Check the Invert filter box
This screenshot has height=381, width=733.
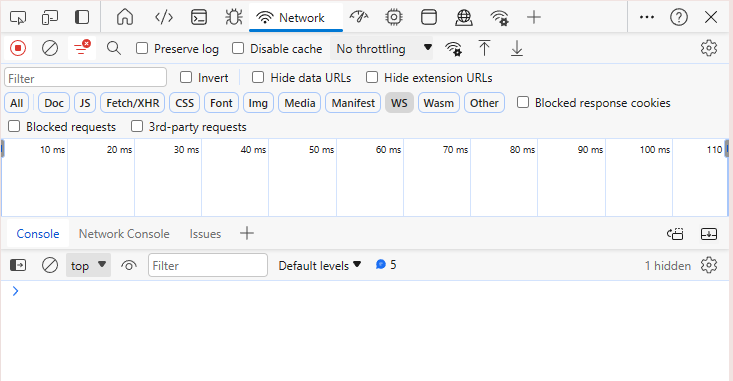click(186, 77)
